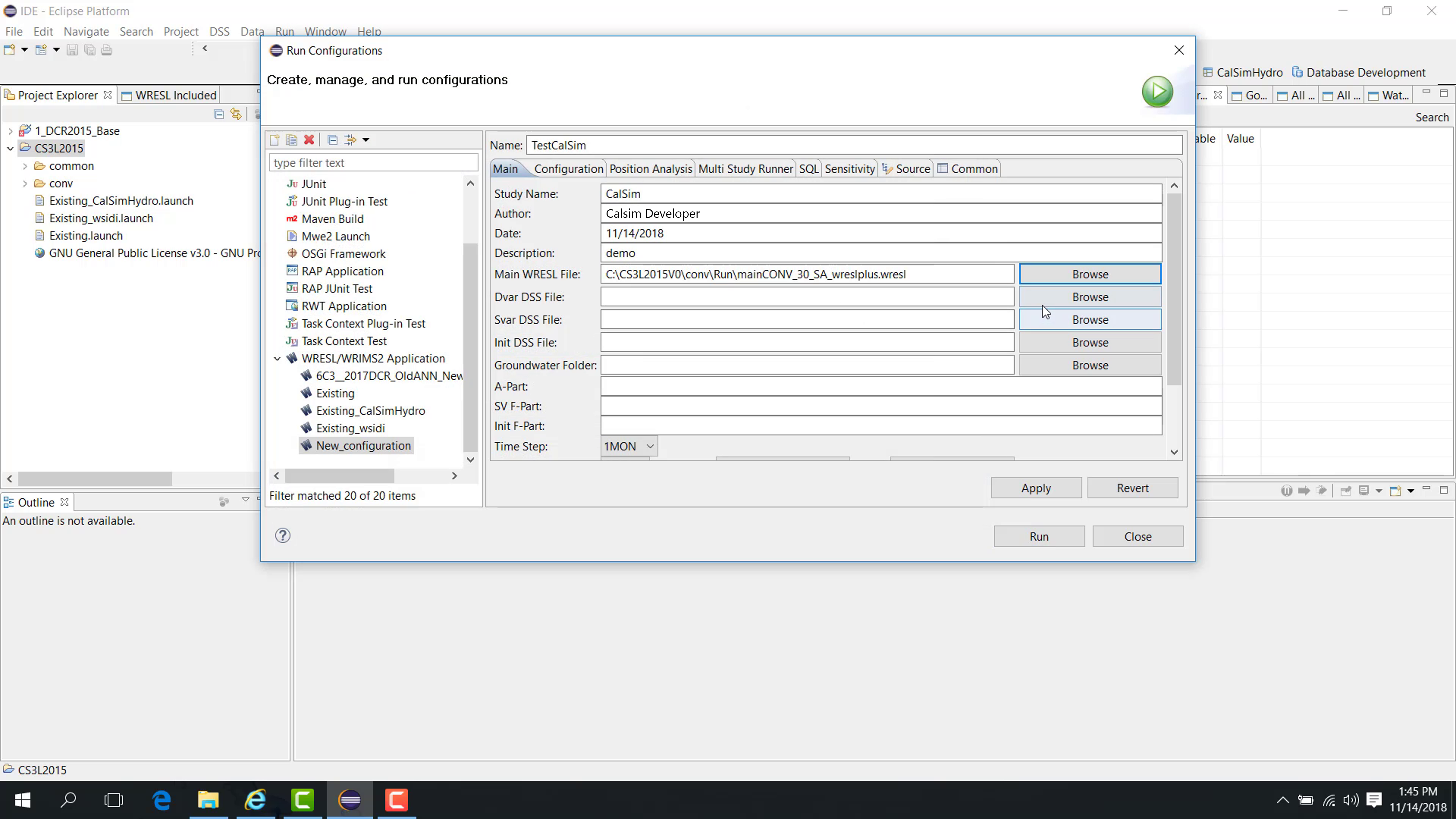Browse for the Svar DSS File
Screen dimensions: 1456x819
(1090, 319)
